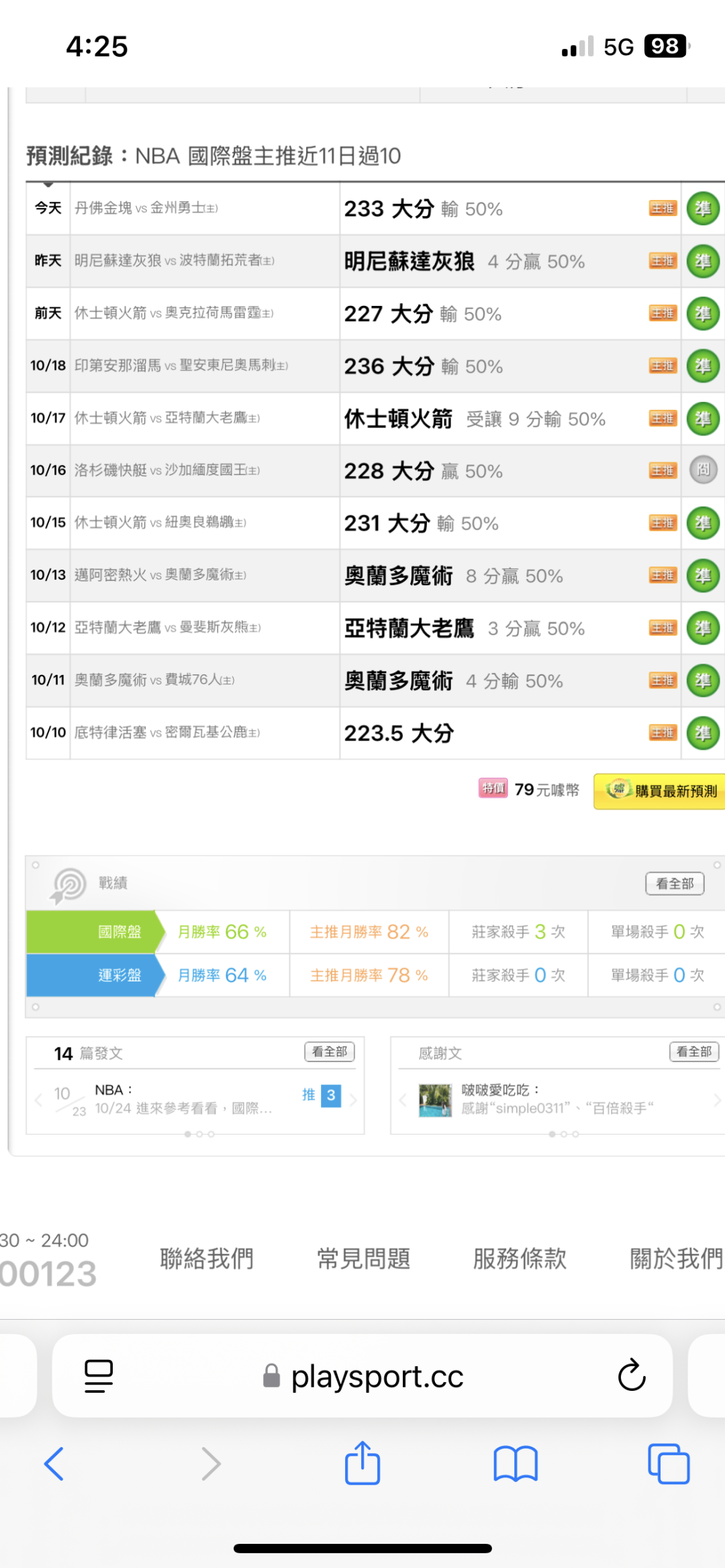
Task: Open page settings icon in address bar
Action: pyautogui.click(x=99, y=1376)
